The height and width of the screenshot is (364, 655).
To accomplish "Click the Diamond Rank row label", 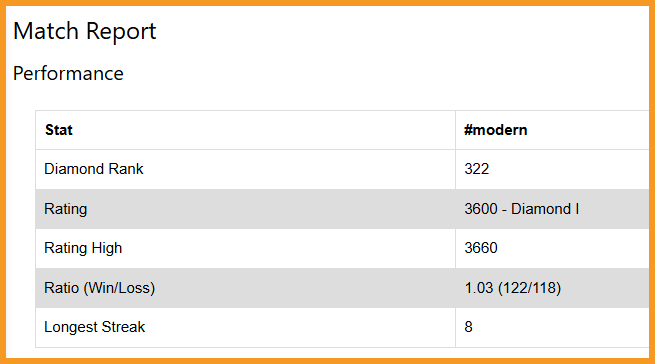I will point(94,169).
